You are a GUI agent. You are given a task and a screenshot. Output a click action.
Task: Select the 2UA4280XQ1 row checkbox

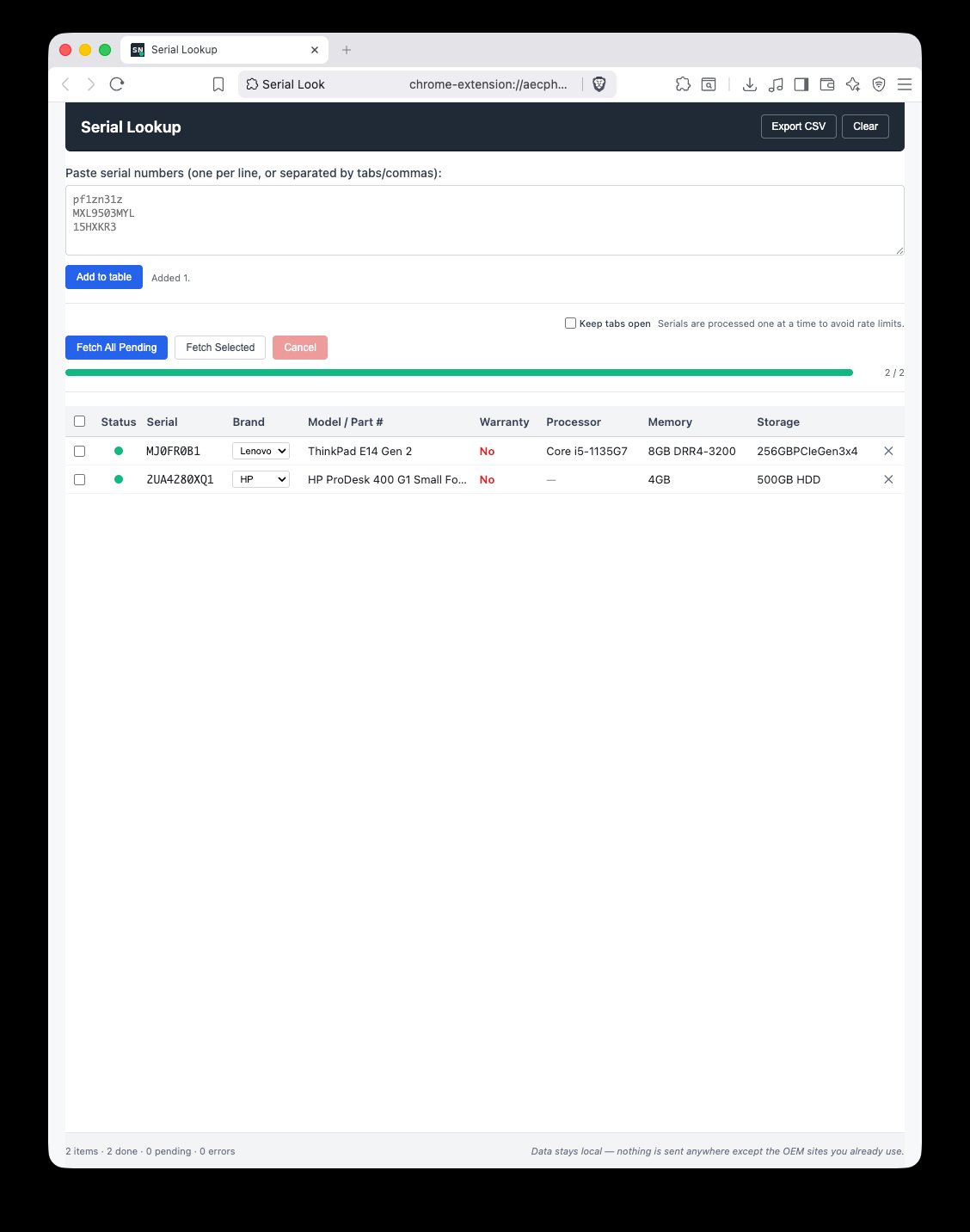(x=80, y=479)
